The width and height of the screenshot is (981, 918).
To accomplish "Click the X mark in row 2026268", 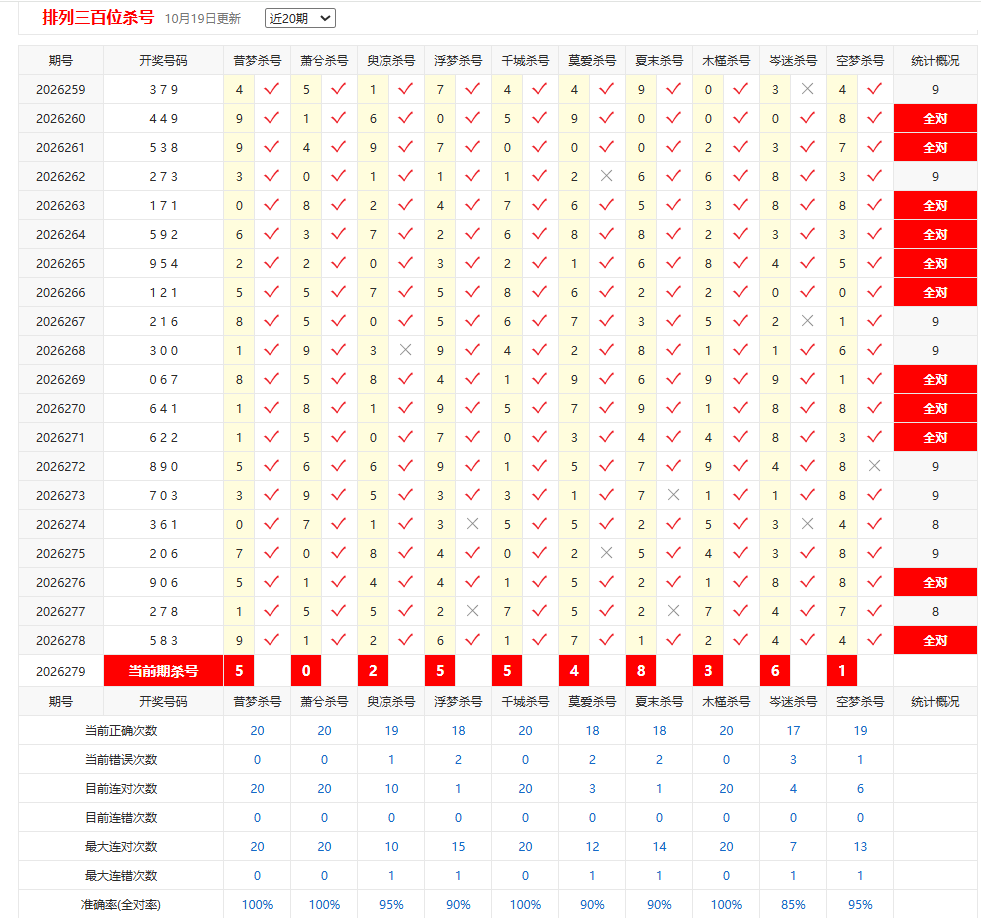I will tap(405, 350).
